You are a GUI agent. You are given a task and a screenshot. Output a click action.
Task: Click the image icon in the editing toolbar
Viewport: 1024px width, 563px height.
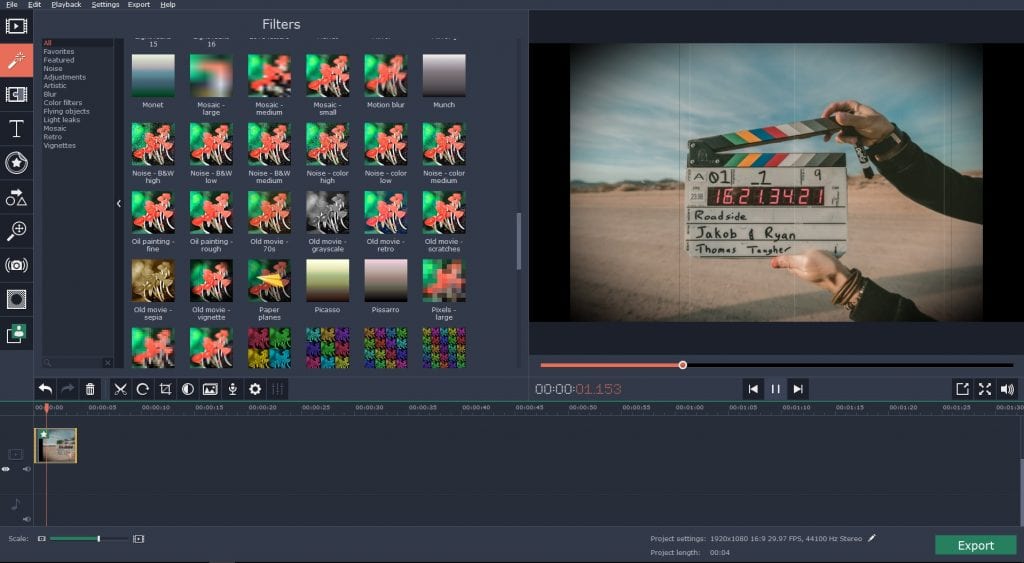[x=210, y=389]
